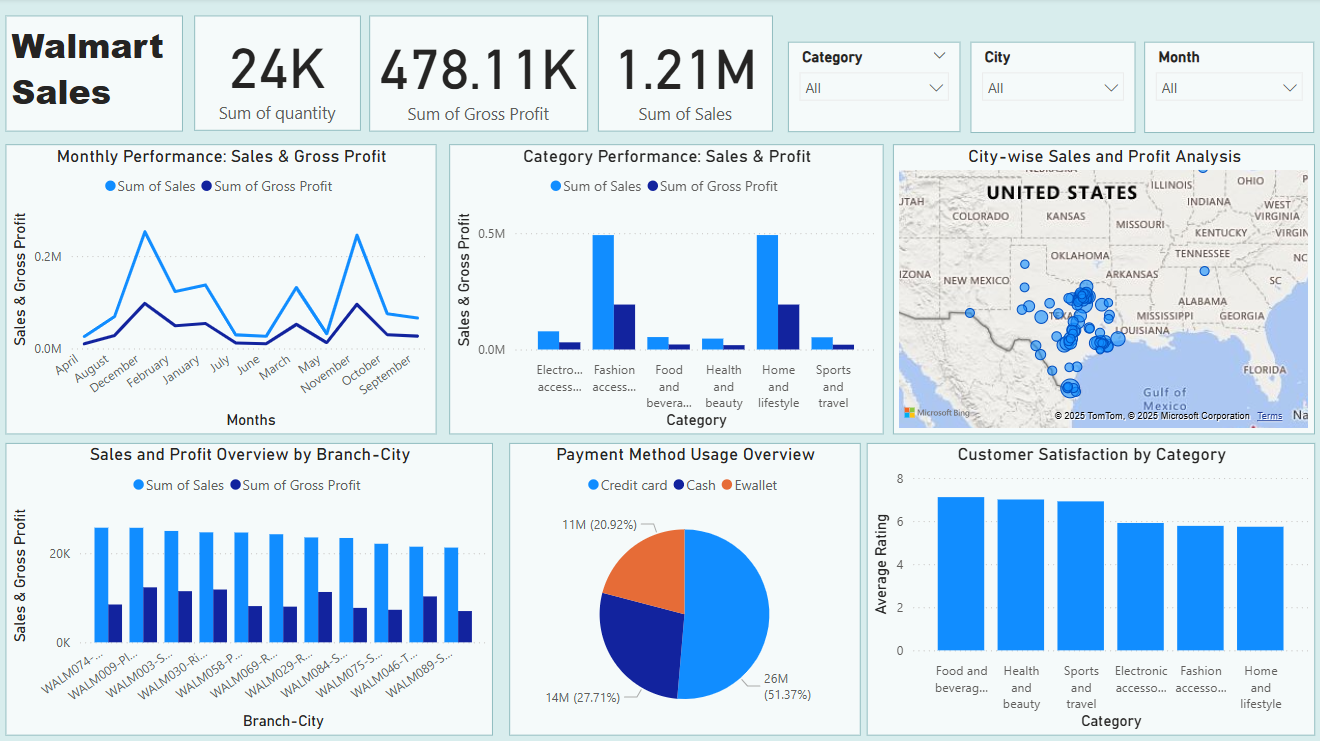Select the WALM009 branch sales bar

136,585
